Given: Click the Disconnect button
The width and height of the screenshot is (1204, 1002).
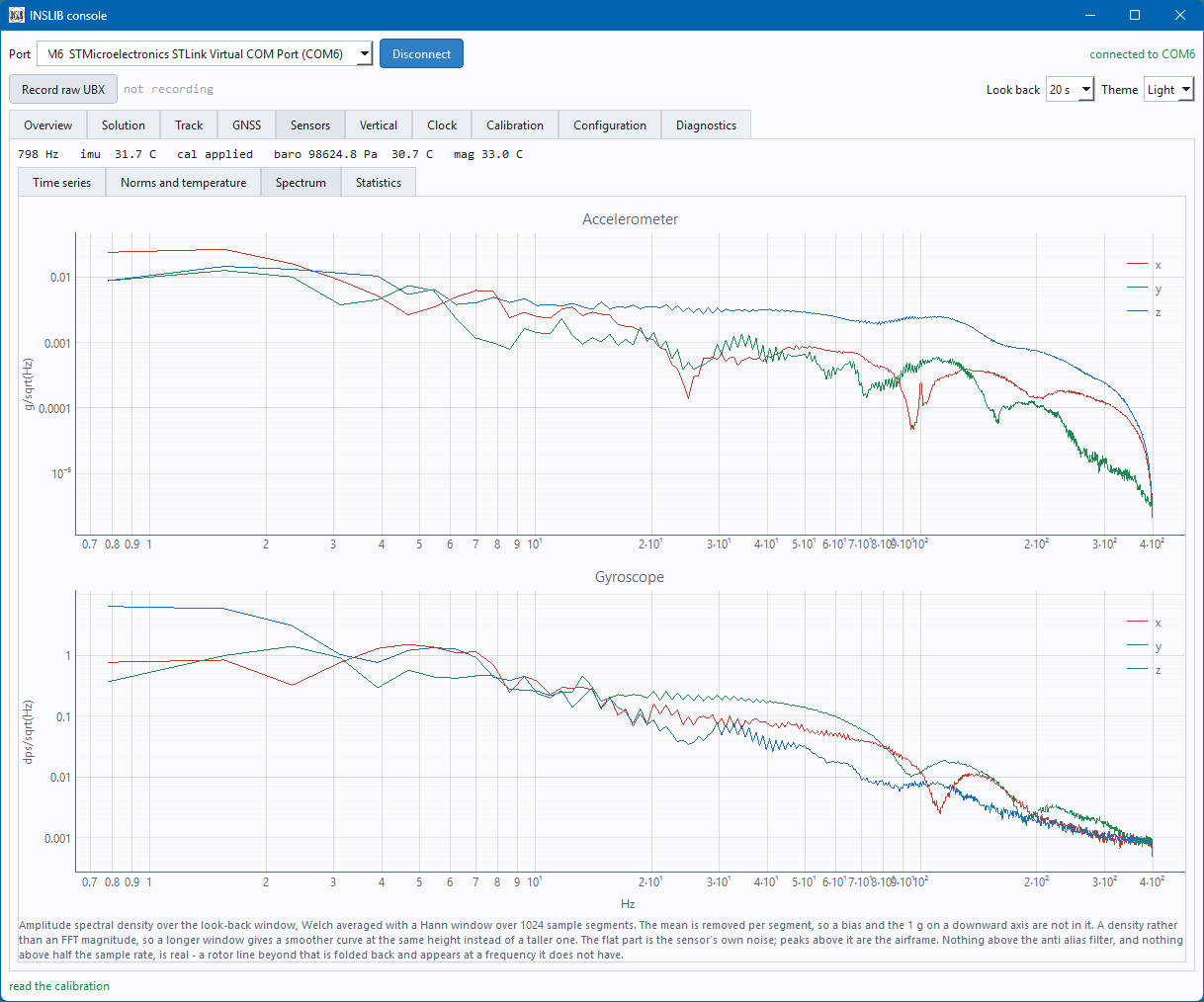Looking at the screenshot, I should click(x=421, y=54).
